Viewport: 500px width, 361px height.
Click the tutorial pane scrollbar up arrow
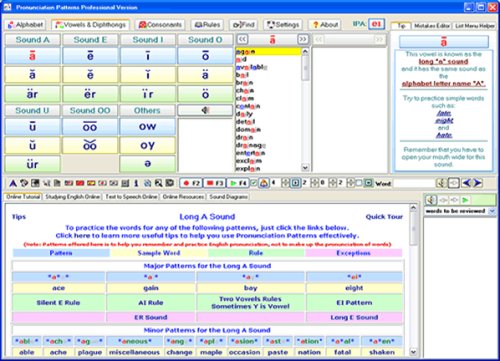pyautogui.click(x=413, y=208)
